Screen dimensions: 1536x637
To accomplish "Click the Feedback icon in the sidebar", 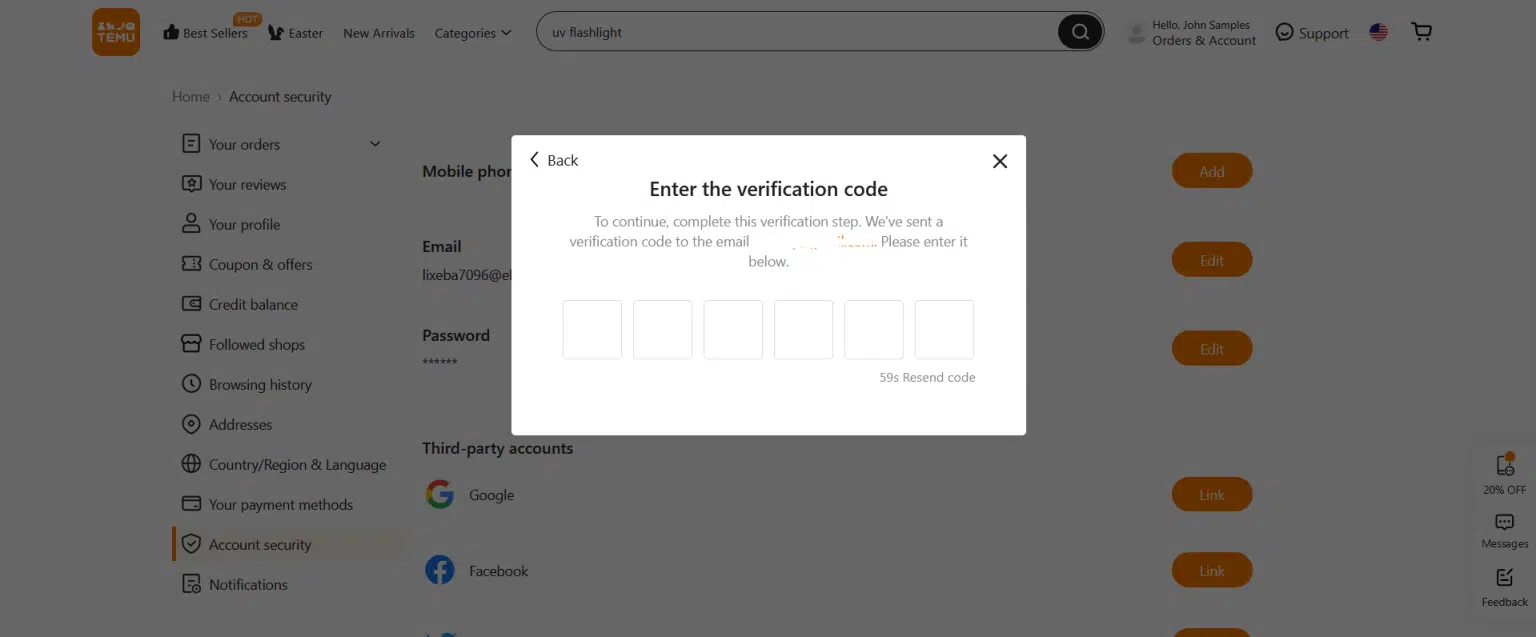I will [x=1504, y=577].
